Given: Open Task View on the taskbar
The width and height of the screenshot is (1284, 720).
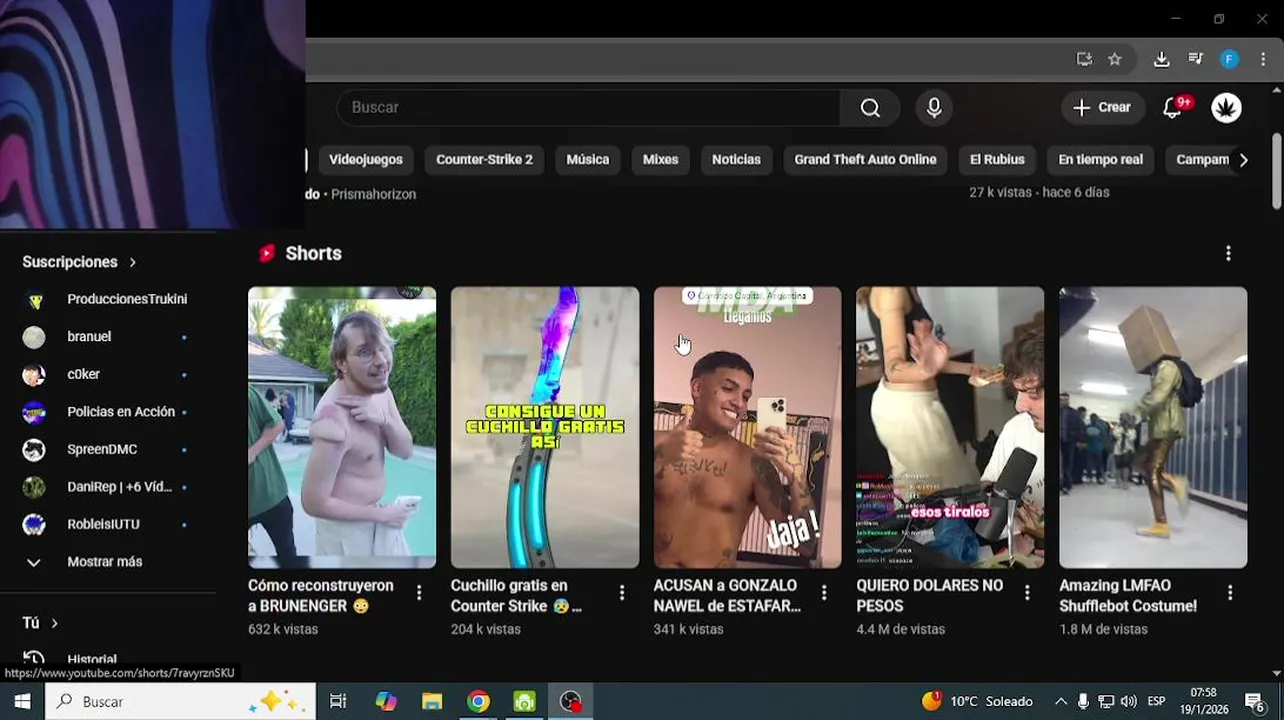Looking at the screenshot, I should 338,701.
